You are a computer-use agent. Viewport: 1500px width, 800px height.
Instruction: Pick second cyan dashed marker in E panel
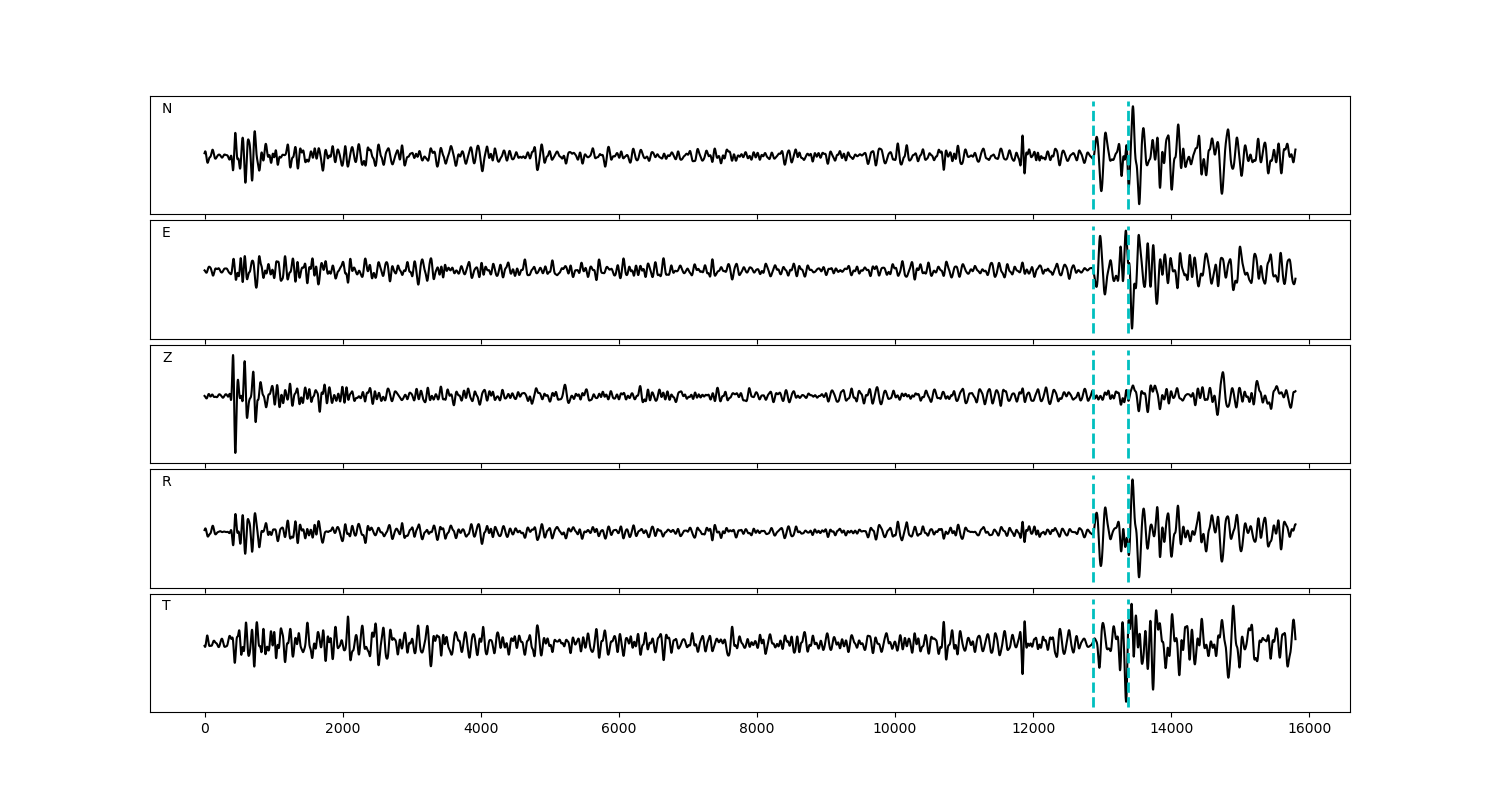(1128, 300)
